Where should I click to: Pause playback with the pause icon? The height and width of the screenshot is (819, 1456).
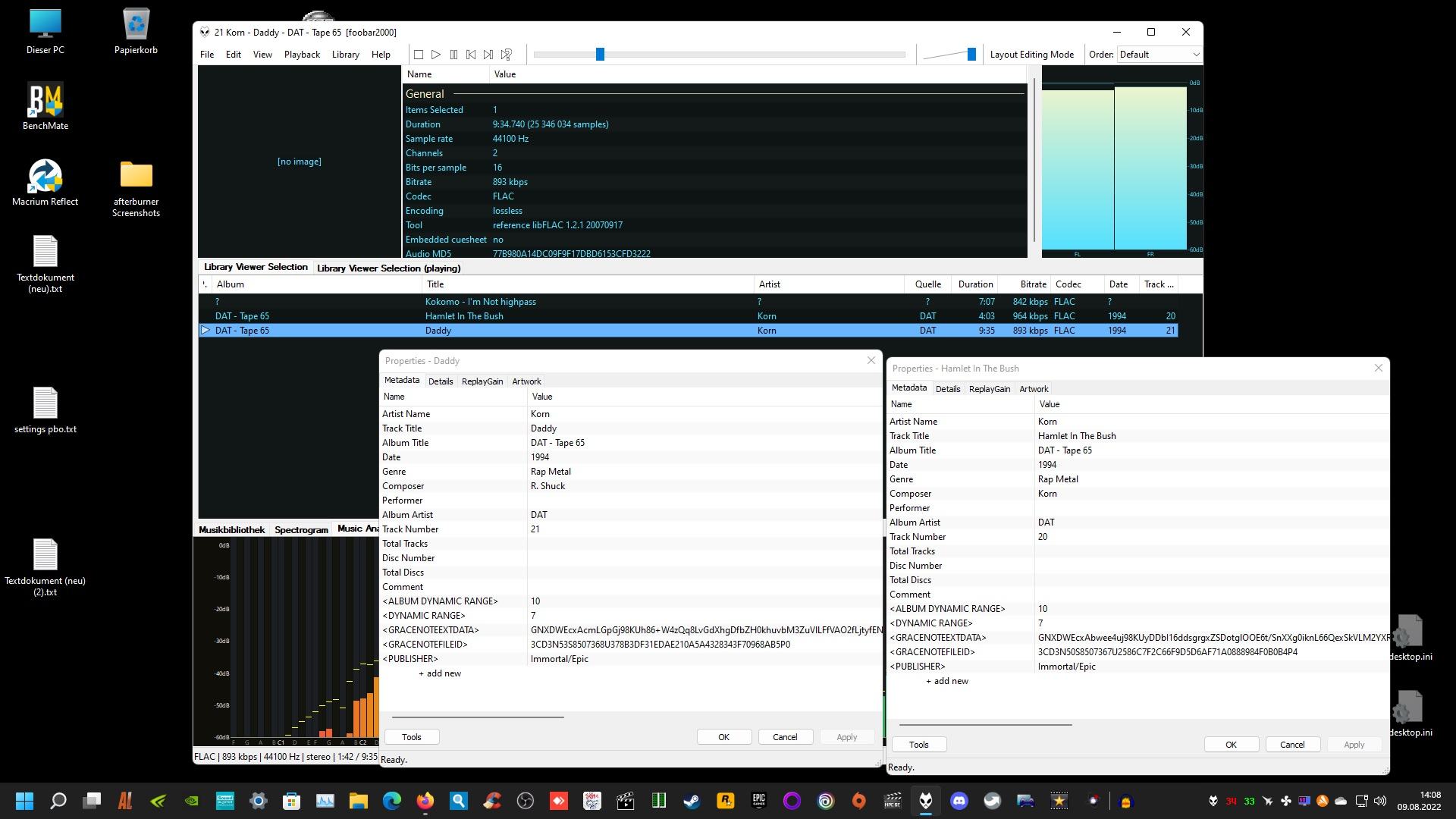[453, 55]
